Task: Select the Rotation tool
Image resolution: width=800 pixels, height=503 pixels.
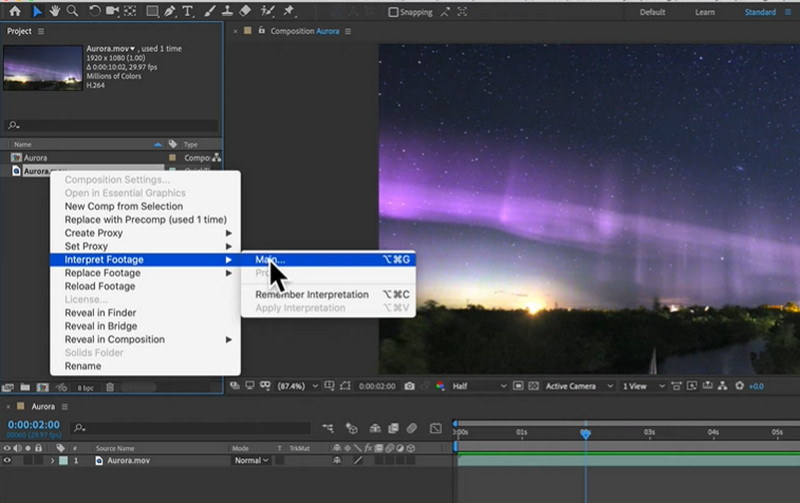Action: (94, 11)
